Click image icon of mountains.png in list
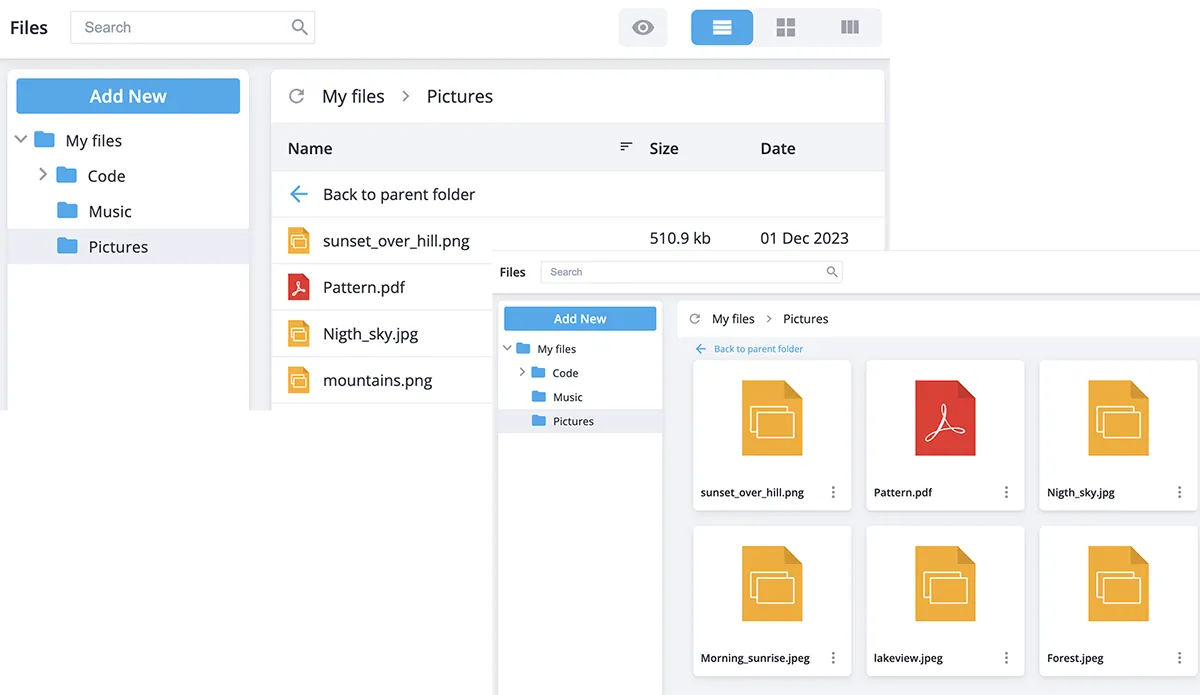Image resolution: width=1200 pixels, height=695 pixels. coord(299,380)
